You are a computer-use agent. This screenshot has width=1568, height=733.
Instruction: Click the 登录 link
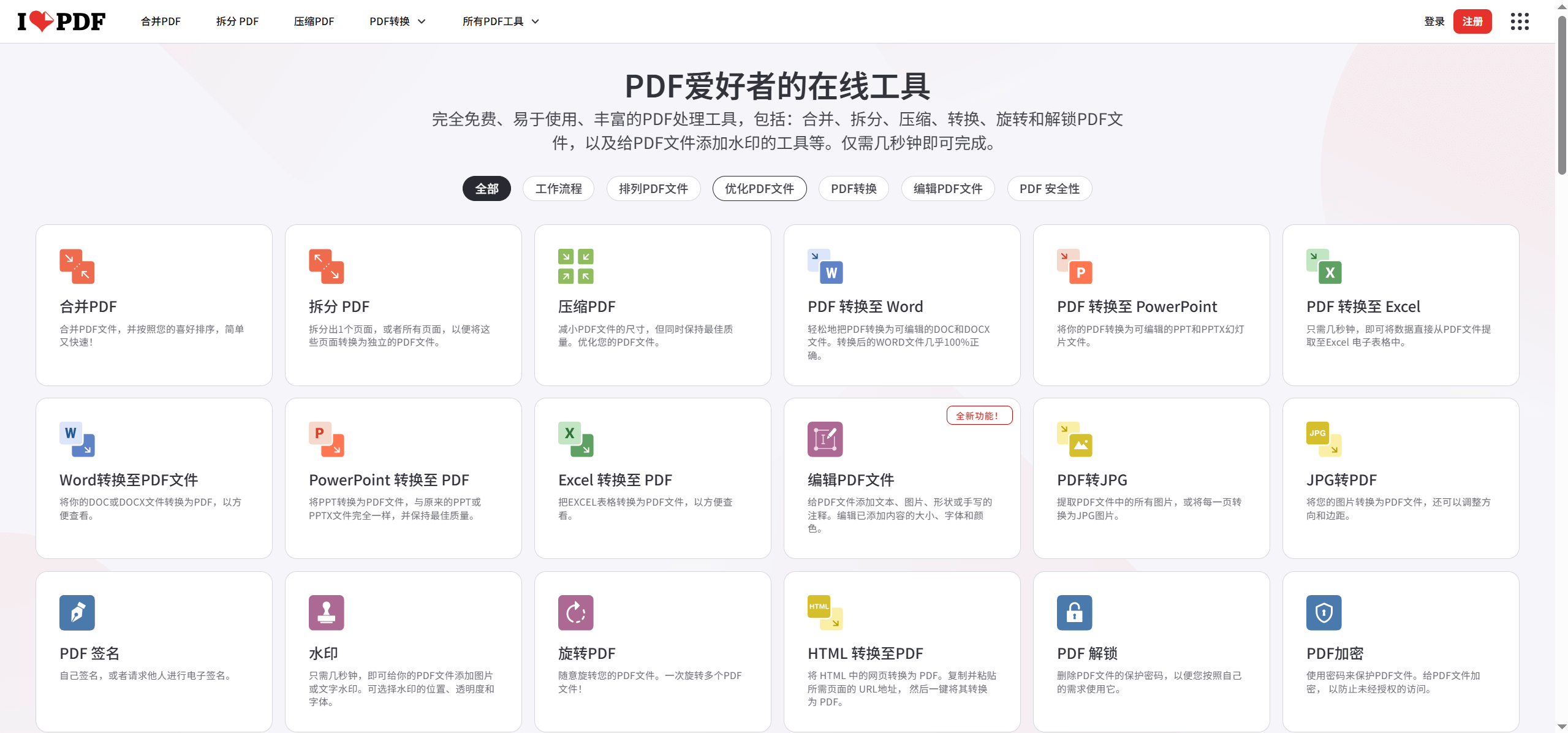coord(1434,21)
